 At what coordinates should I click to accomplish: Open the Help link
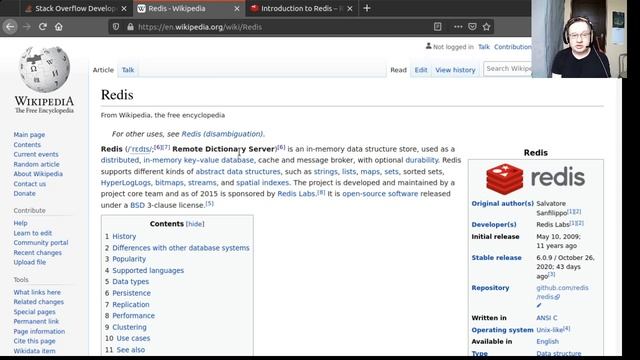coord(20,223)
